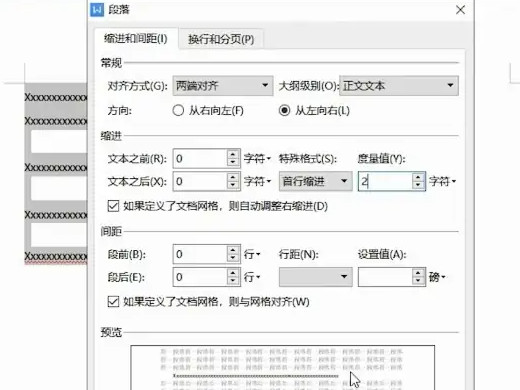Increase the 段后 spacing with the up arrow
This screenshot has width=520, height=390.
pyautogui.click(x=233, y=273)
